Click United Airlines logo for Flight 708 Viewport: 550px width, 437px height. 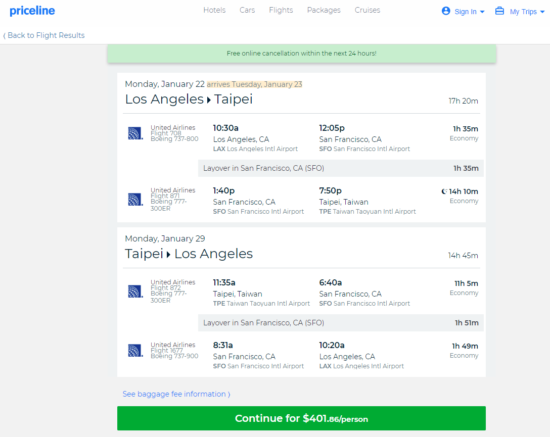(x=135, y=133)
